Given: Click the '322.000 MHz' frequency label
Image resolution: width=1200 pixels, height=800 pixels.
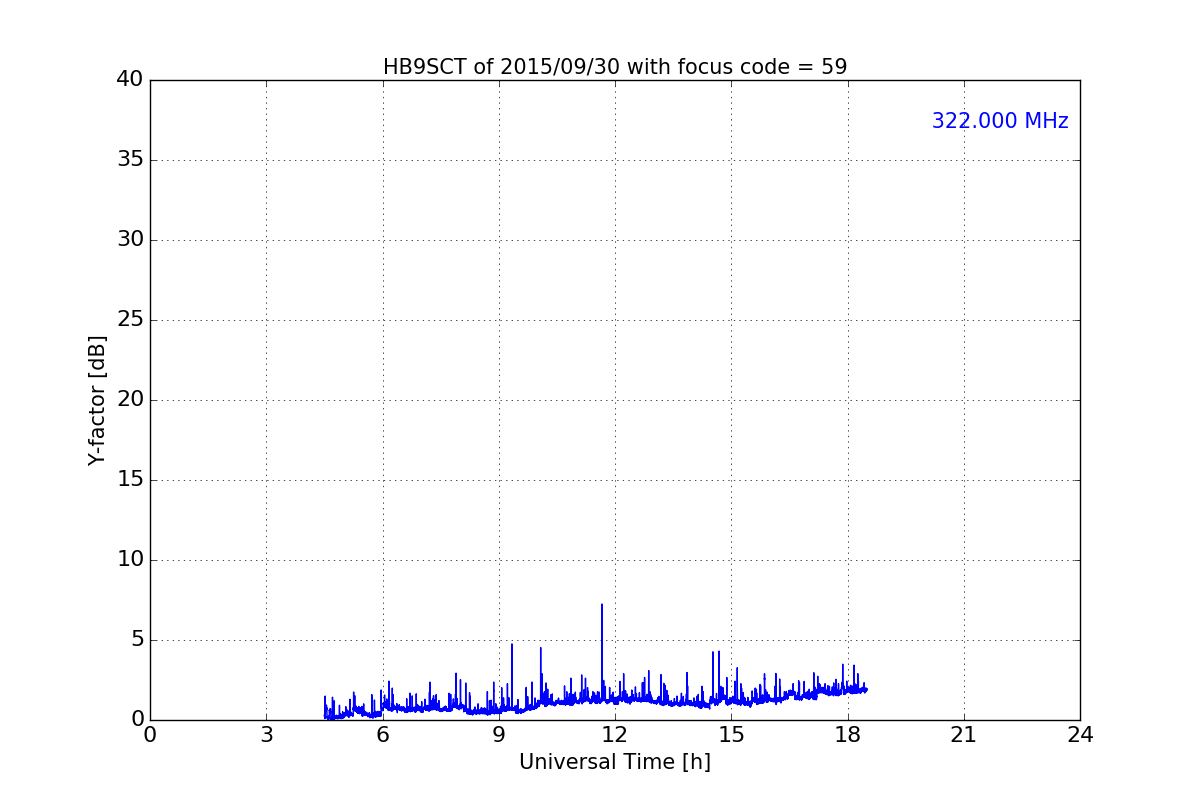Looking at the screenshot, I should click(1000, 121).
